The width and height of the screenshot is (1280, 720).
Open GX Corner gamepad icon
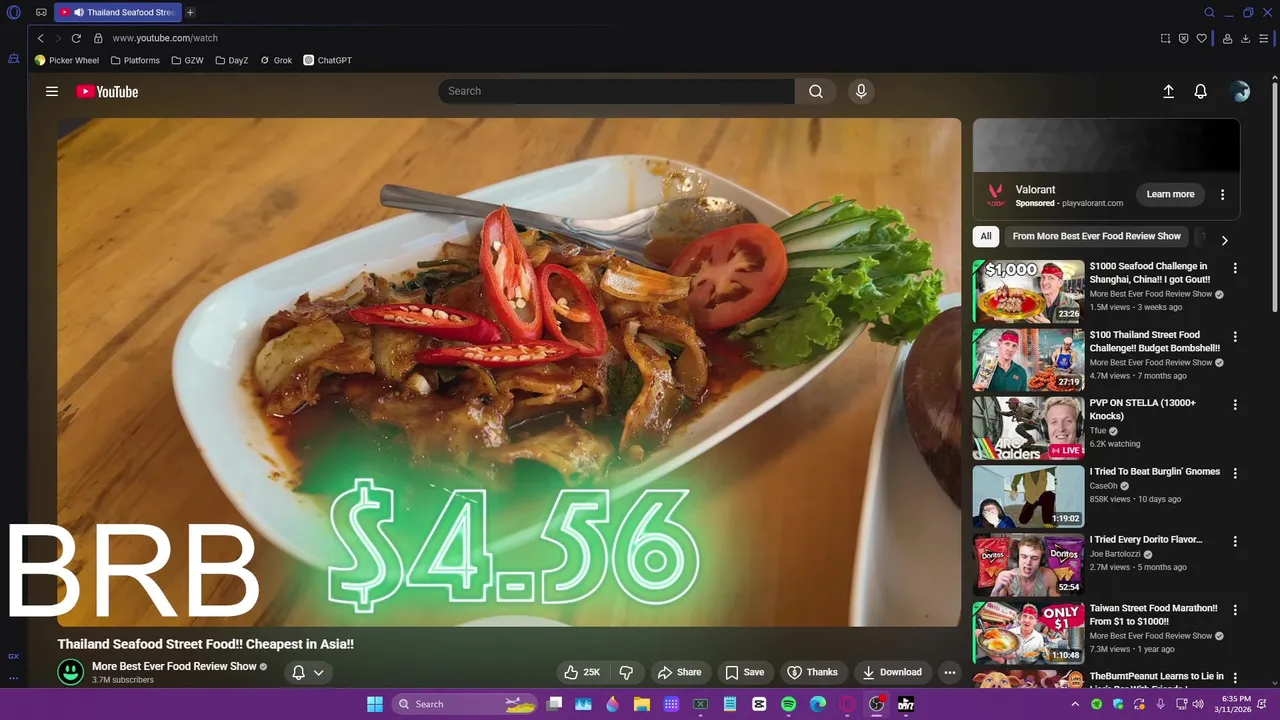point(41,13)
